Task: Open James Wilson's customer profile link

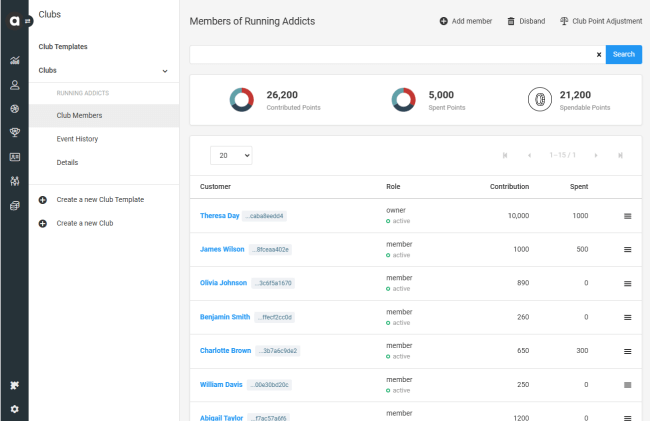Action: pos(220,249)
